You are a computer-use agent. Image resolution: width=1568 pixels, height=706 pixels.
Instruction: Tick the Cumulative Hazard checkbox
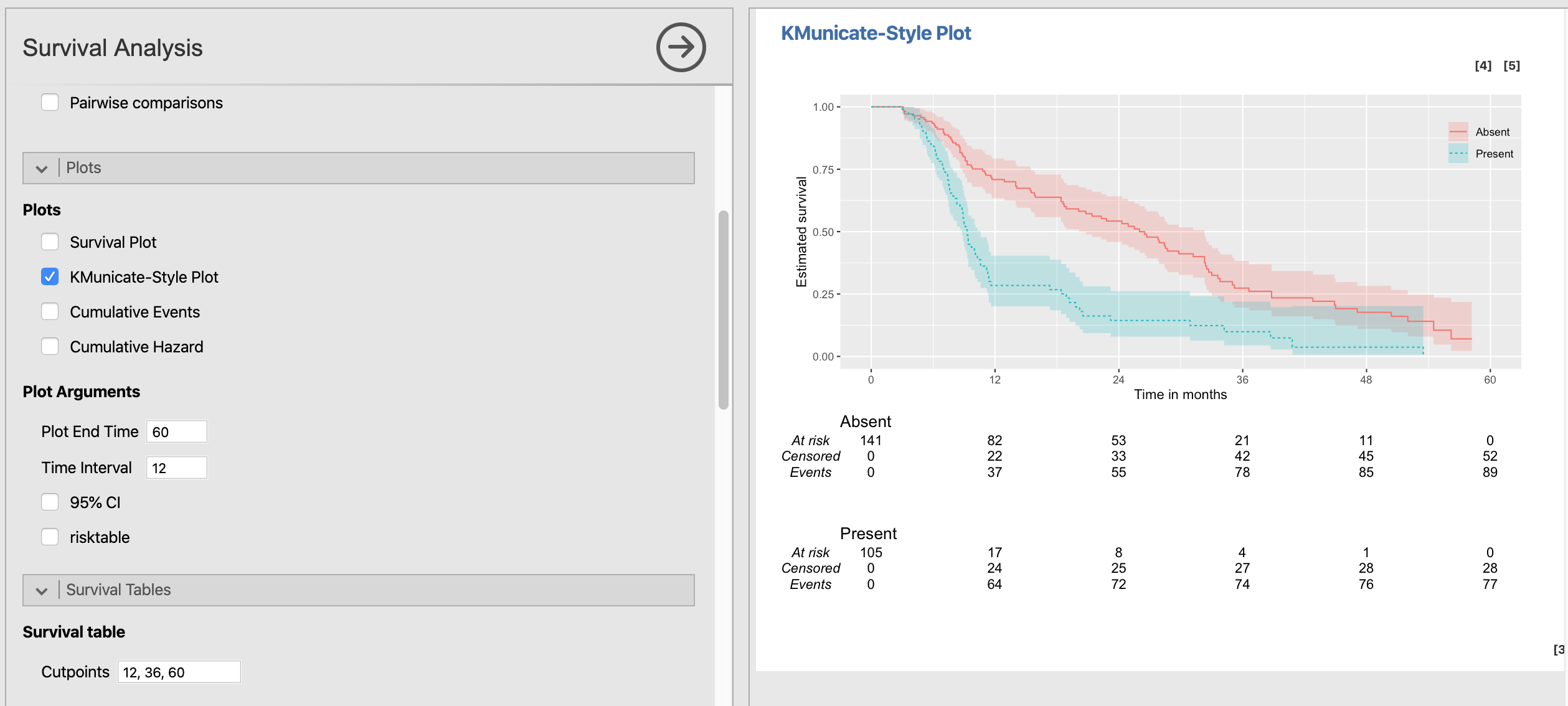(x=50, y=347)
